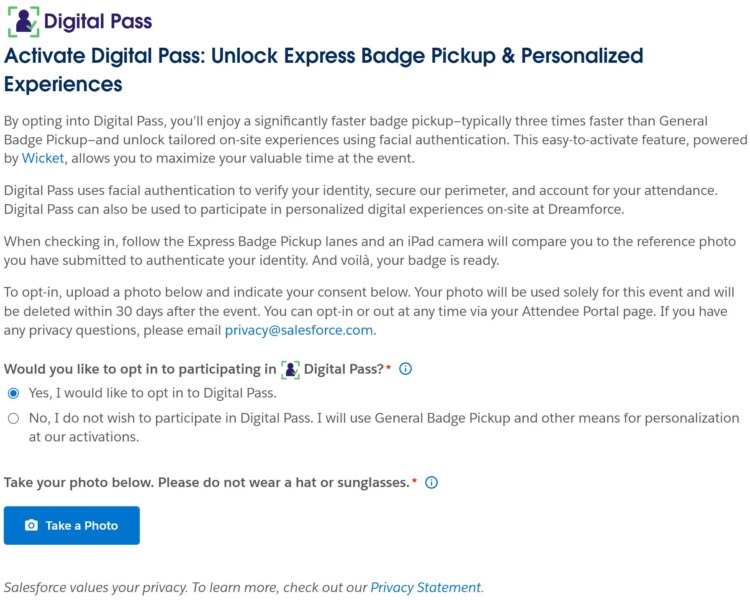
Task: Open the Privacy Statement link
Action: 425,587
